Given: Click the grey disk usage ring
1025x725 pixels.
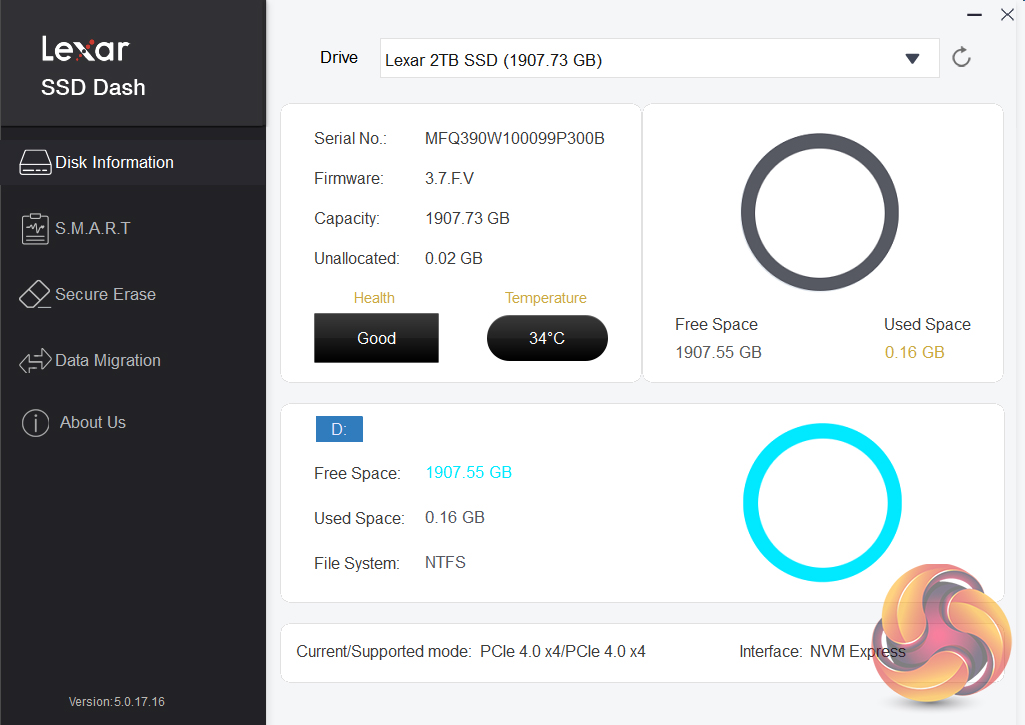Looking at the screenshot, I should coord(820,212).
